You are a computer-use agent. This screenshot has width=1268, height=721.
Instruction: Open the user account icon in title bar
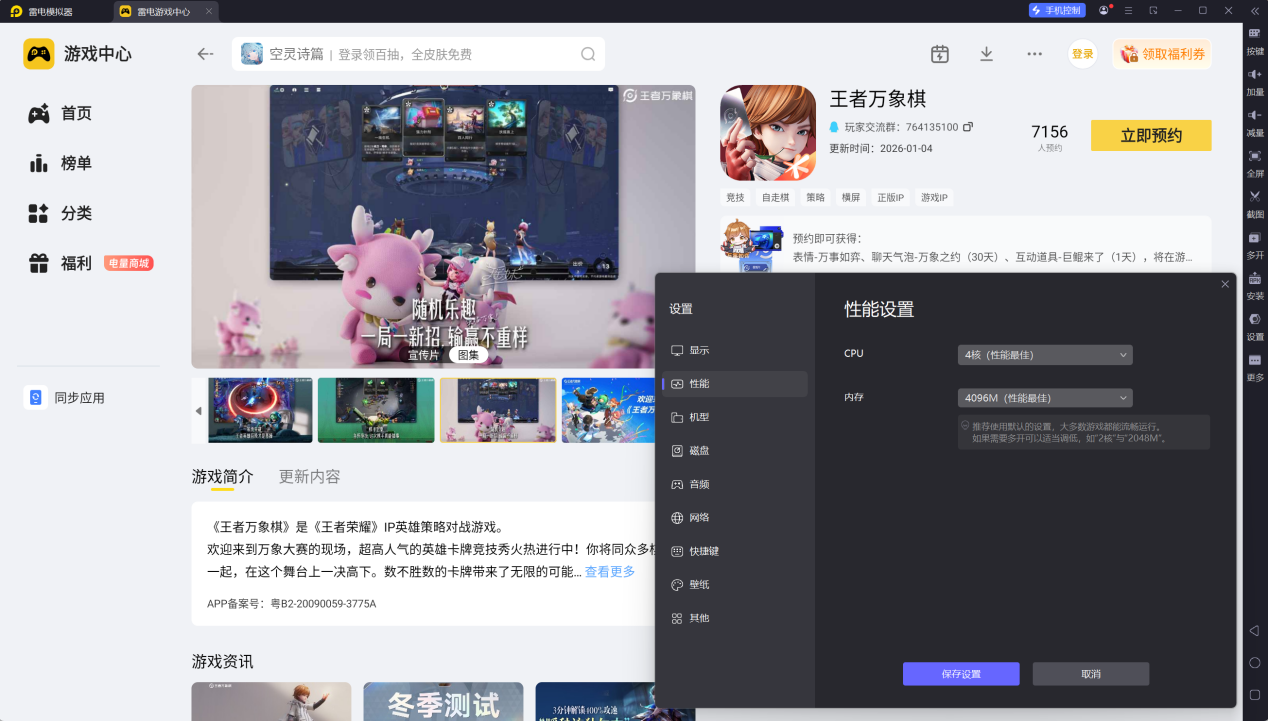pyautogui.click(x=1104, y=10)
